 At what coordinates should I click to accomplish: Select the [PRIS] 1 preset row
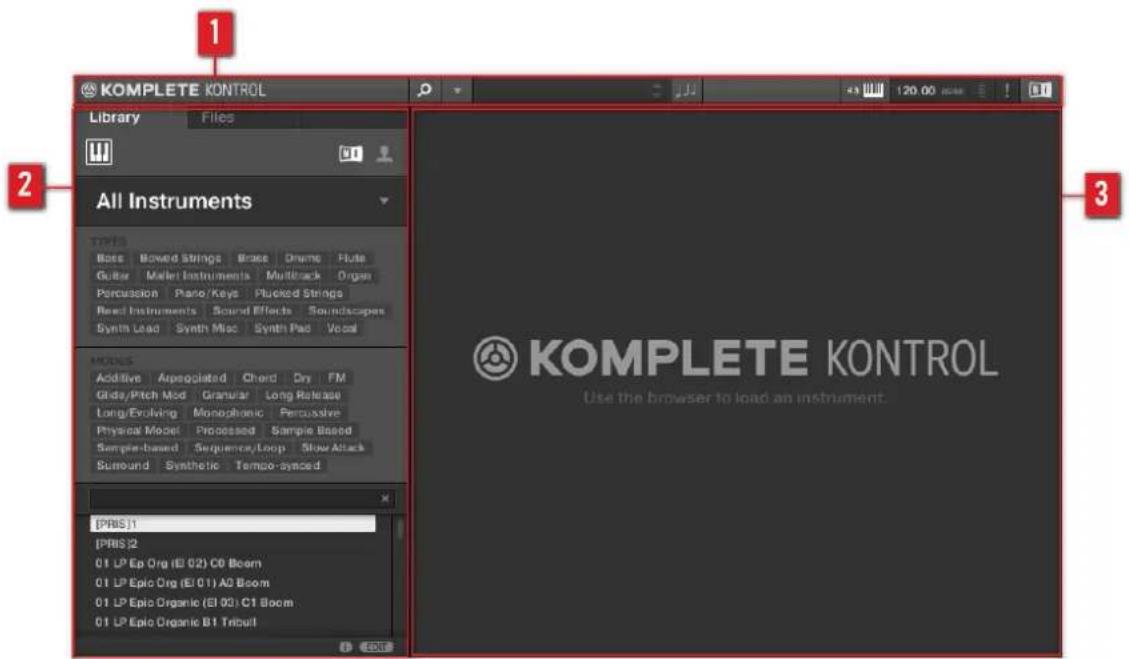pos(233,524)
